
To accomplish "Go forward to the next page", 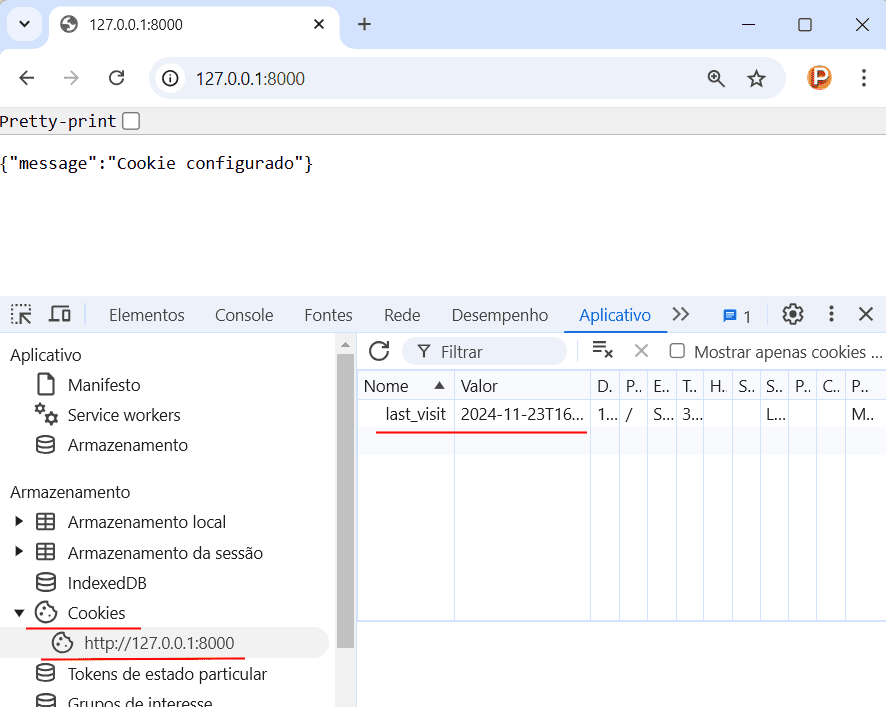I will (x=71, y=78).
